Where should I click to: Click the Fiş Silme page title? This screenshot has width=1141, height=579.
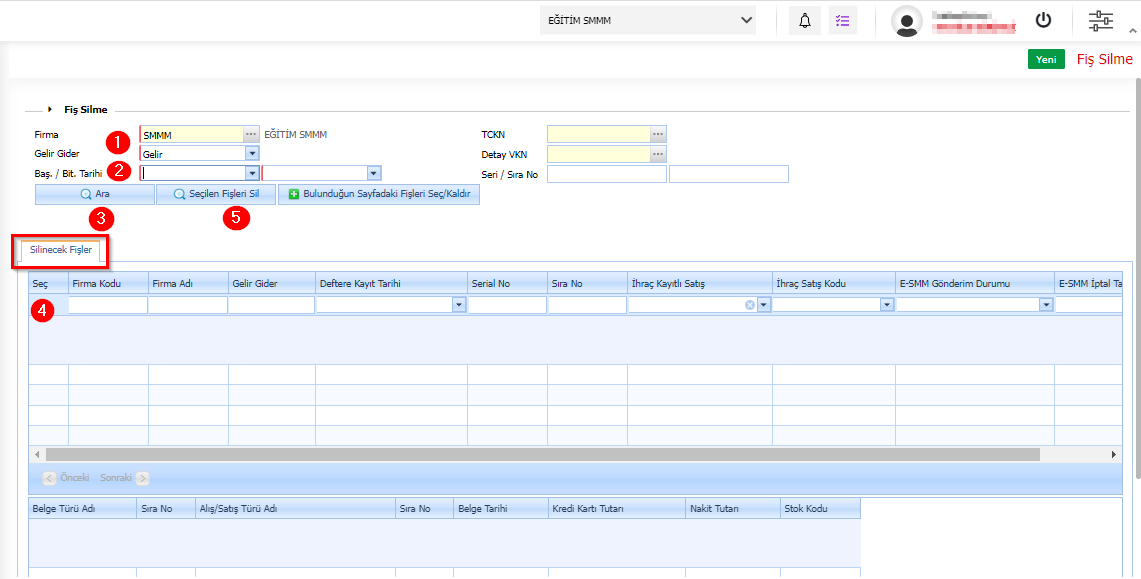pos(1105,60)
